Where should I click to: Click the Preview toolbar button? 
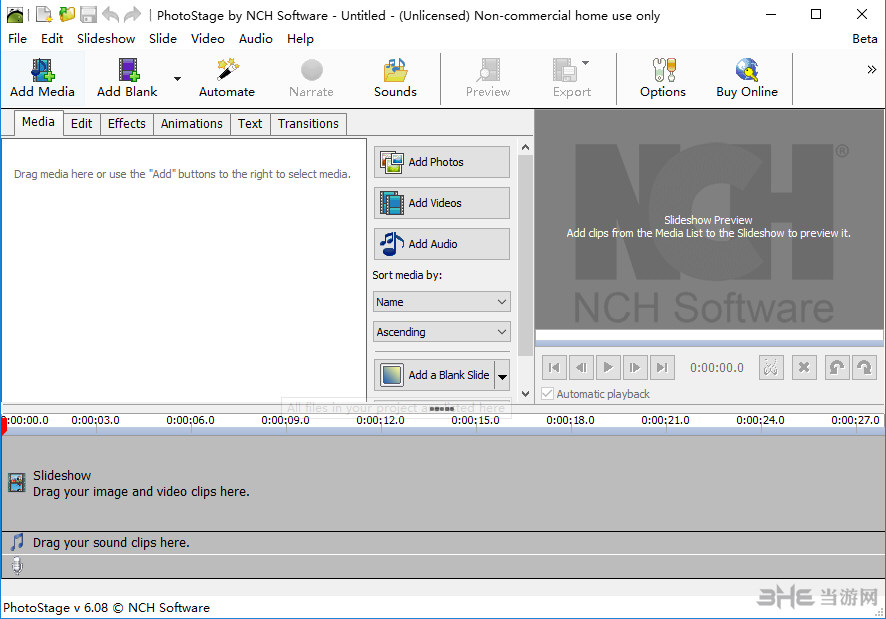pyautogui.click(x=488, y=78)
